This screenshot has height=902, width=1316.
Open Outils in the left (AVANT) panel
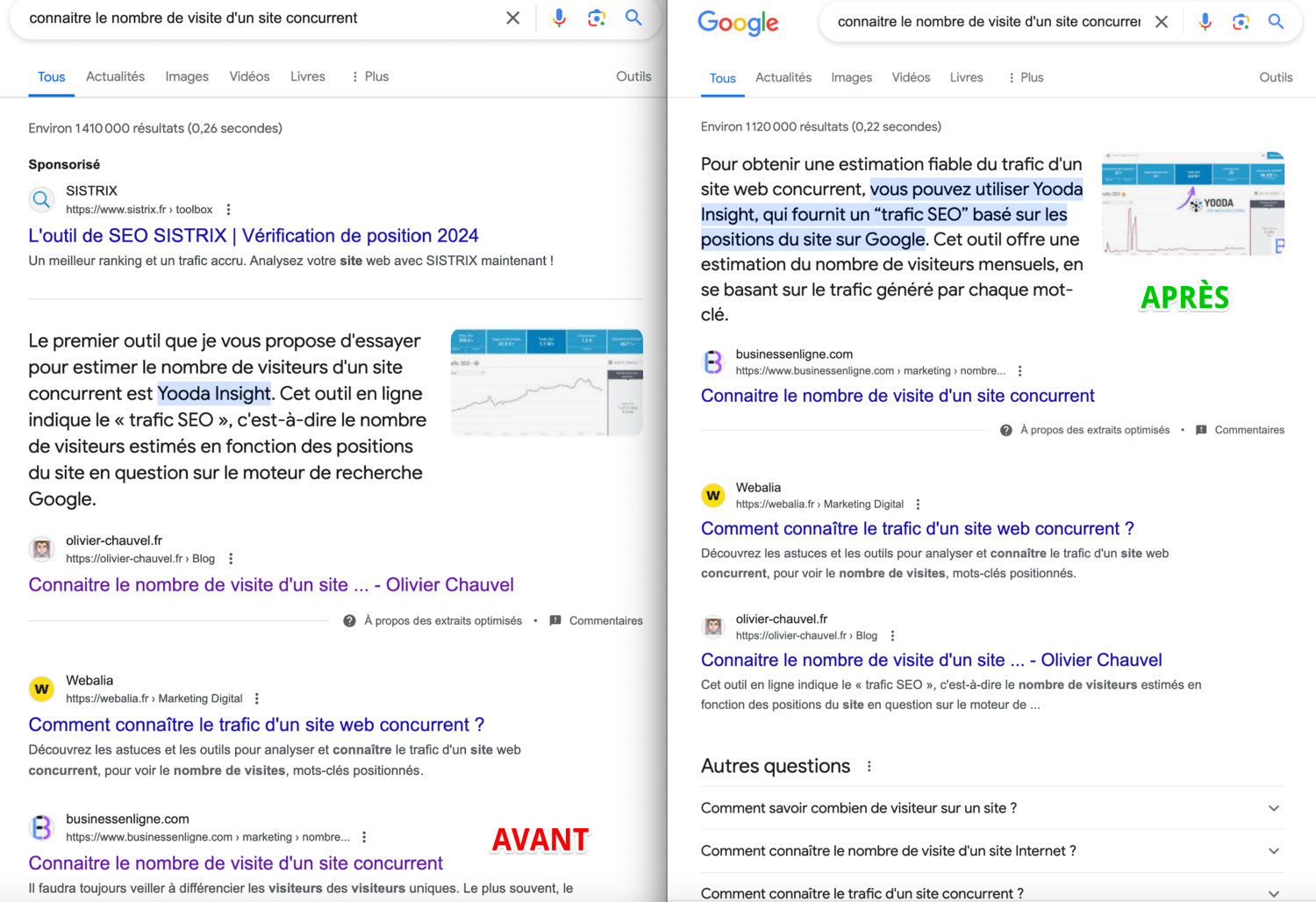[633, 76]
